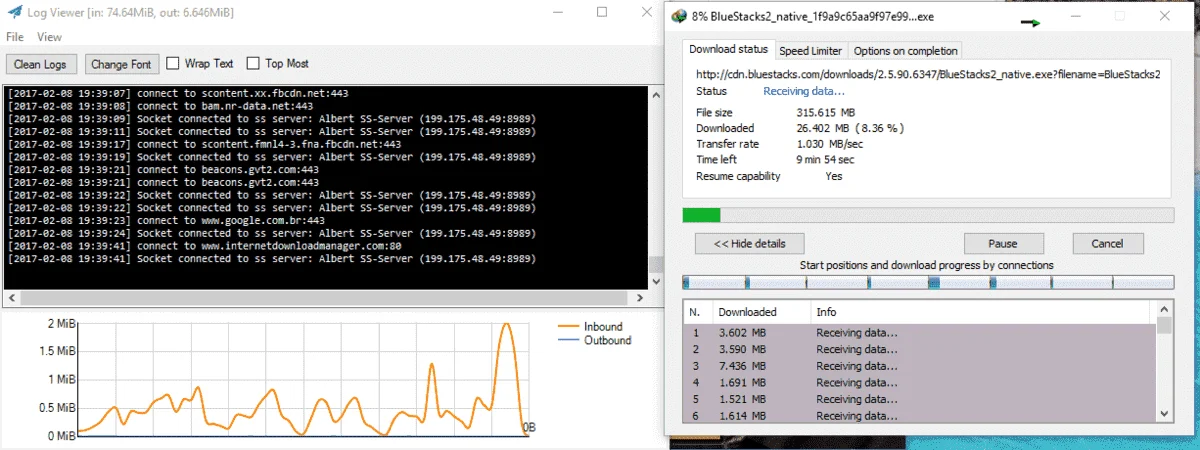This screenshot has width=1200, height=450.
Task: Click the Resume capability Yes value
Action: point(834,176)
